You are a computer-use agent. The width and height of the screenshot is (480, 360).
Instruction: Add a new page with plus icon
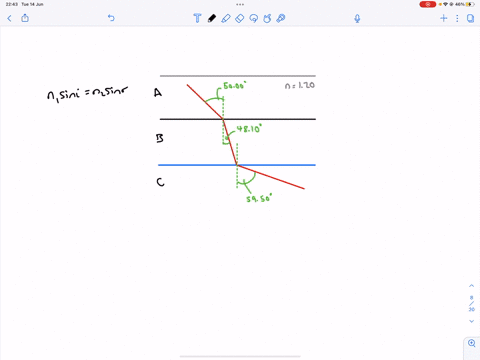[x=443, y=18]
